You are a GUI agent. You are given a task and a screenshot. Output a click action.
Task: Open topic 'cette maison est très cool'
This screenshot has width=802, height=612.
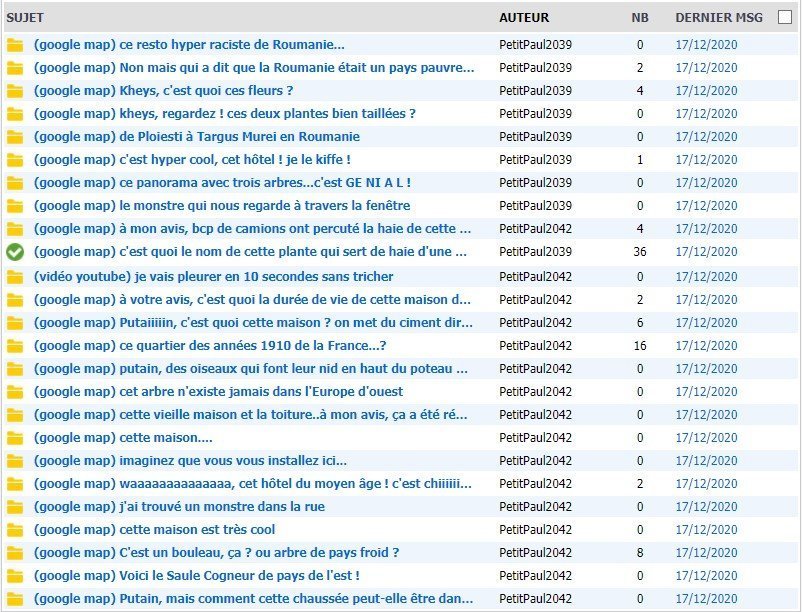pos(154,530)
